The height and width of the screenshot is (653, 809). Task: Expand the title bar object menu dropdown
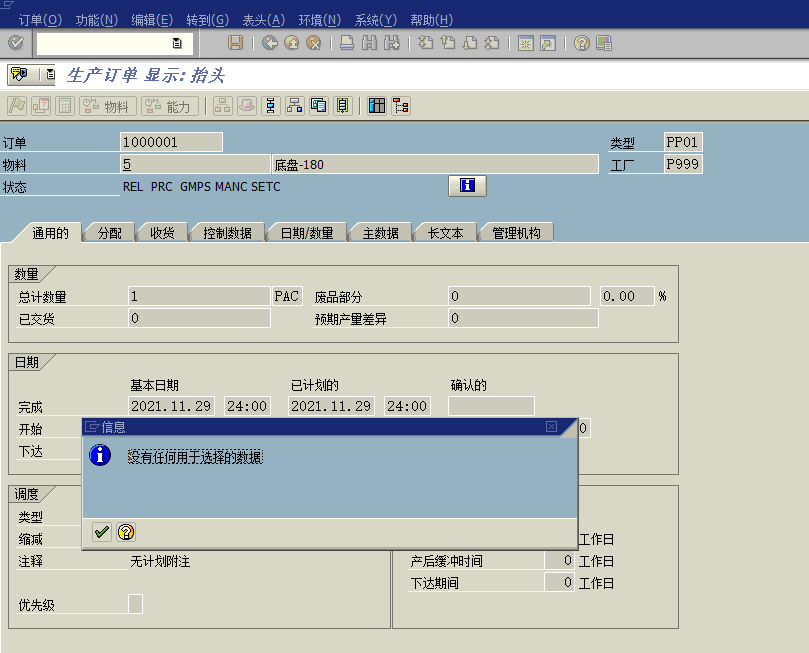[x=50, y=74]
